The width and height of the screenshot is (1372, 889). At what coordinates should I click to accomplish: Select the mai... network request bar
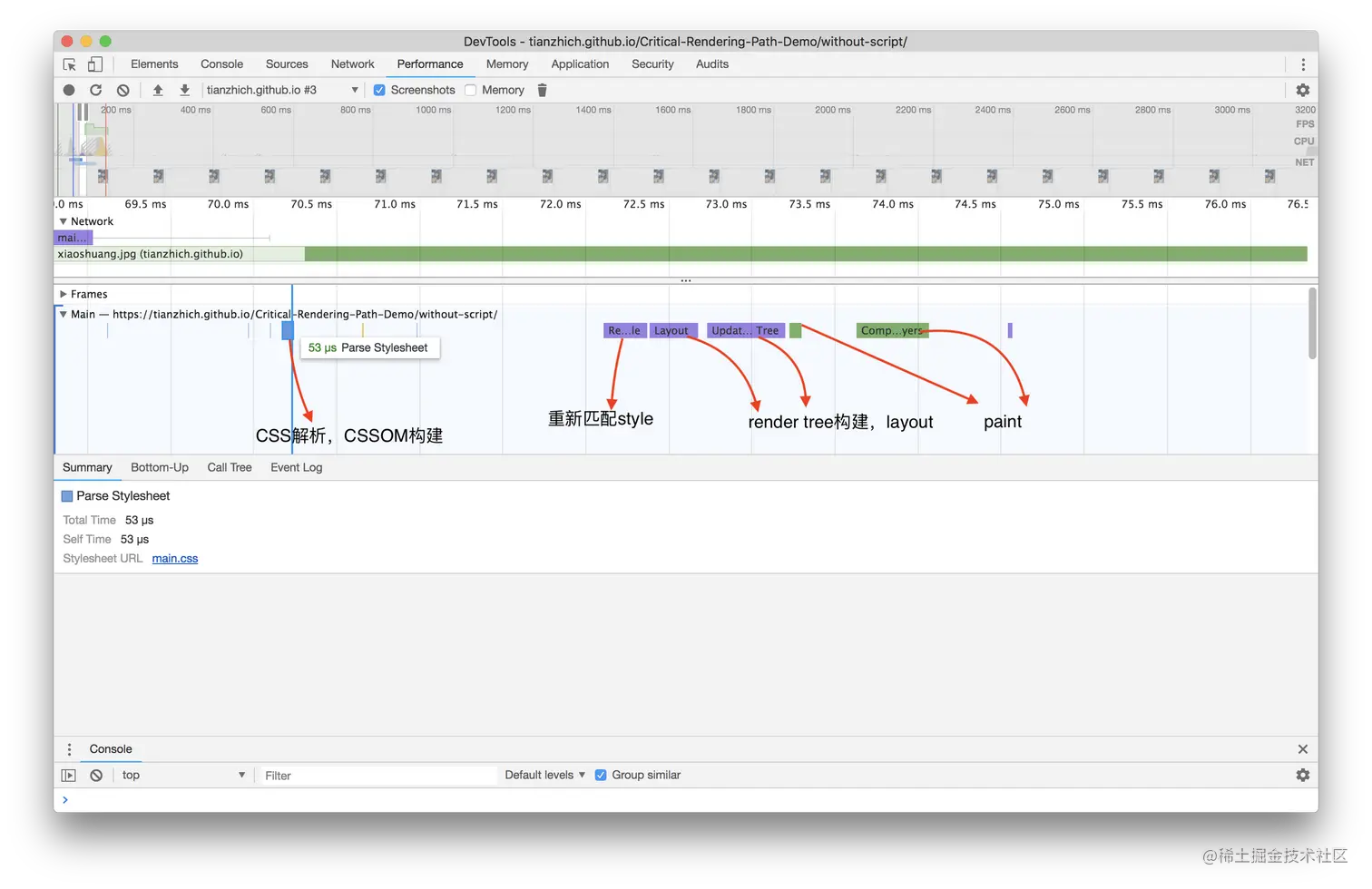tap(73, 238)
